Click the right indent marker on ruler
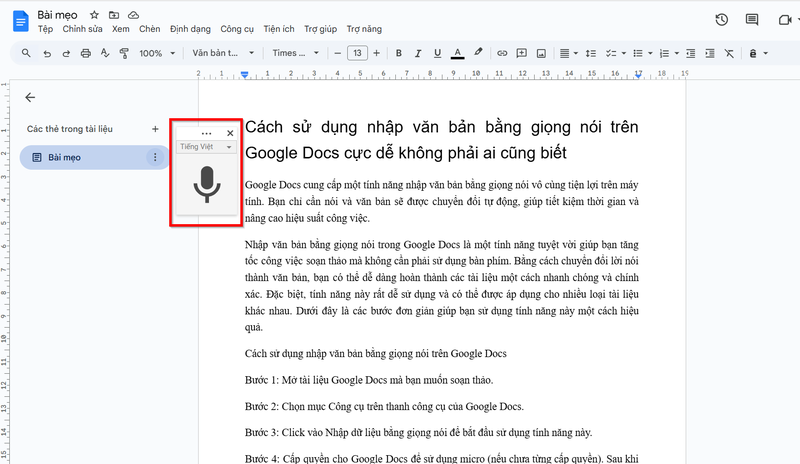Screen dimensions: 800x464 coord(638,75)
